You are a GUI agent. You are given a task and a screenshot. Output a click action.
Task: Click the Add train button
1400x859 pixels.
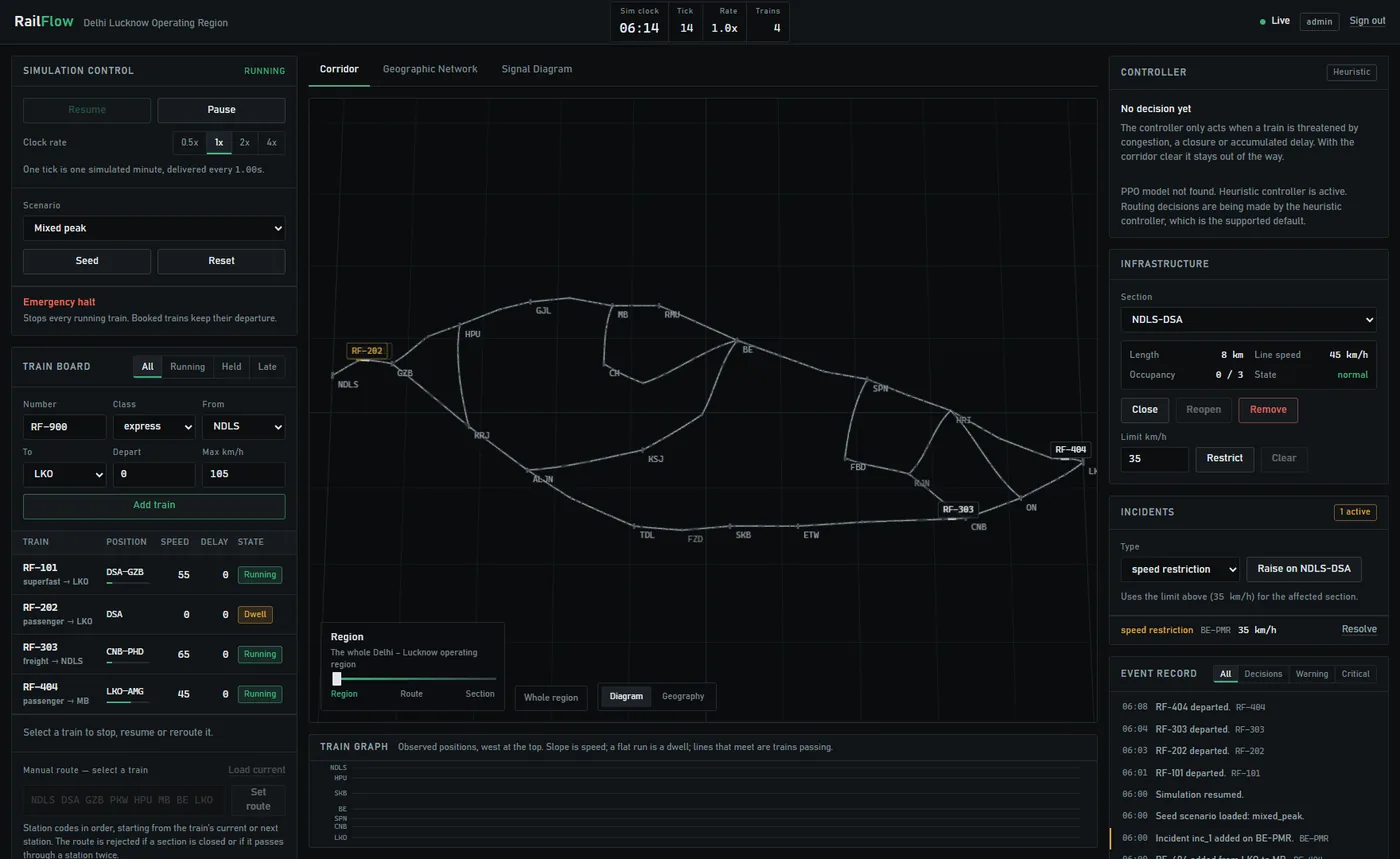154,506
